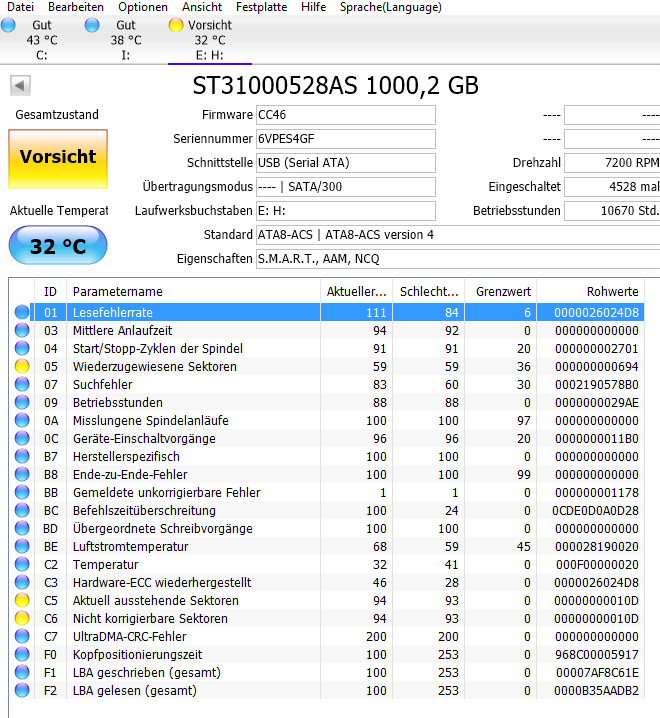660x718 pixels.
Task: Click status icon of Geräte-Einschaltvorgänge row
Action: tap(22, 438)
